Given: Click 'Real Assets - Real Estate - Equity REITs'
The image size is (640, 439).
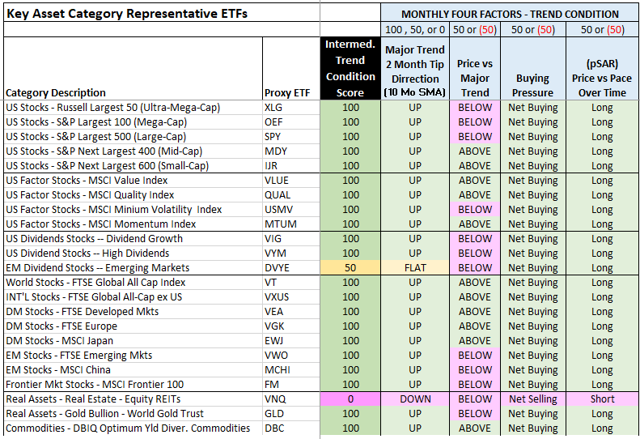Looking at the screenshot, I should [x=93, y=399].
